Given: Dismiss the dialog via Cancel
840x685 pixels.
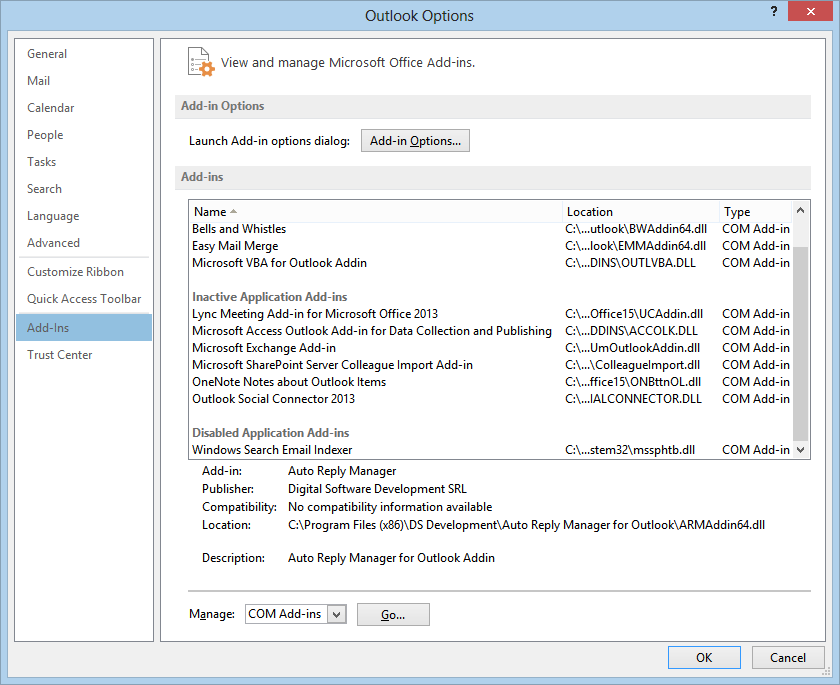Looking at the screenshot, I should click(x=788, y=657).
